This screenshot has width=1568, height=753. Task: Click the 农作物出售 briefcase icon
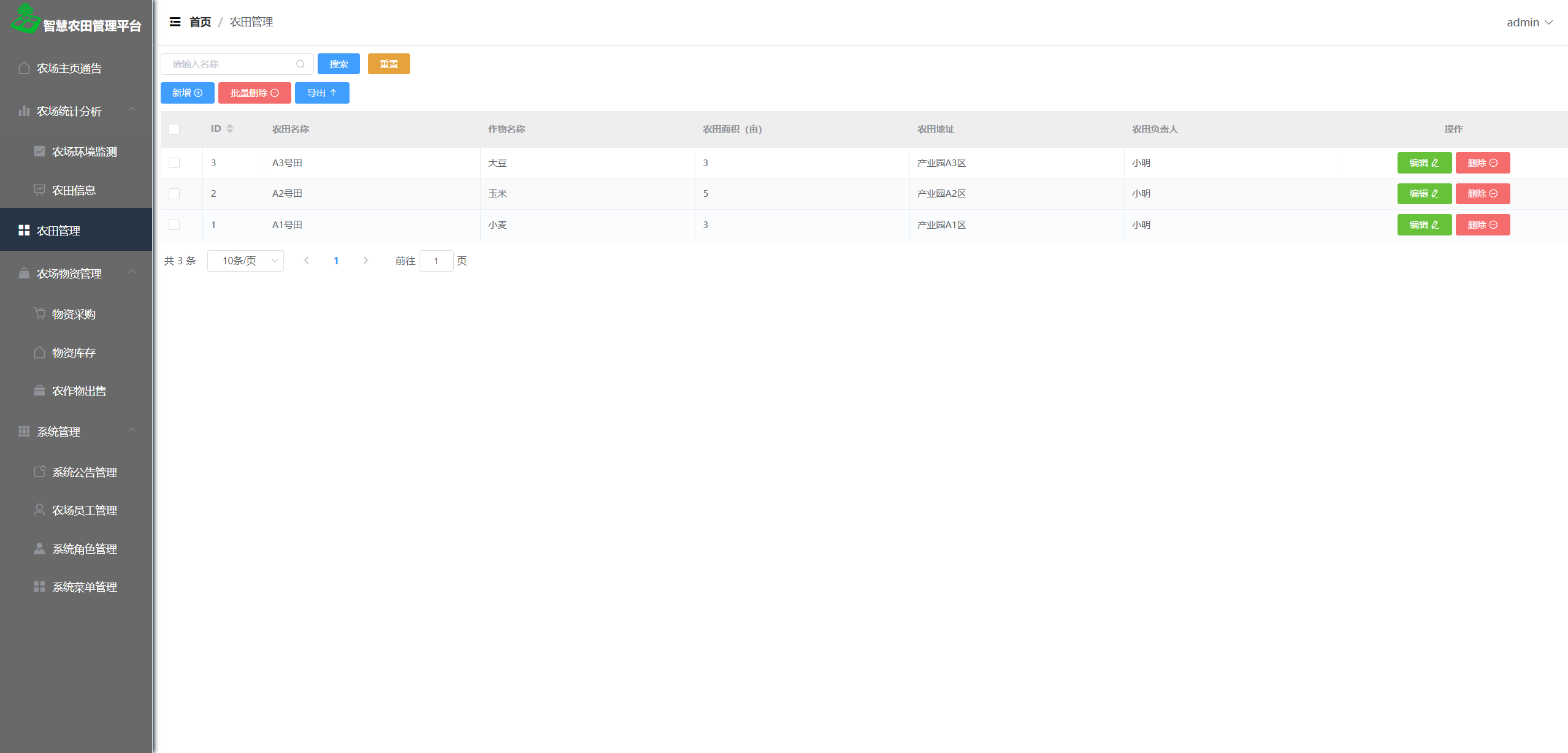pos(39,391)
